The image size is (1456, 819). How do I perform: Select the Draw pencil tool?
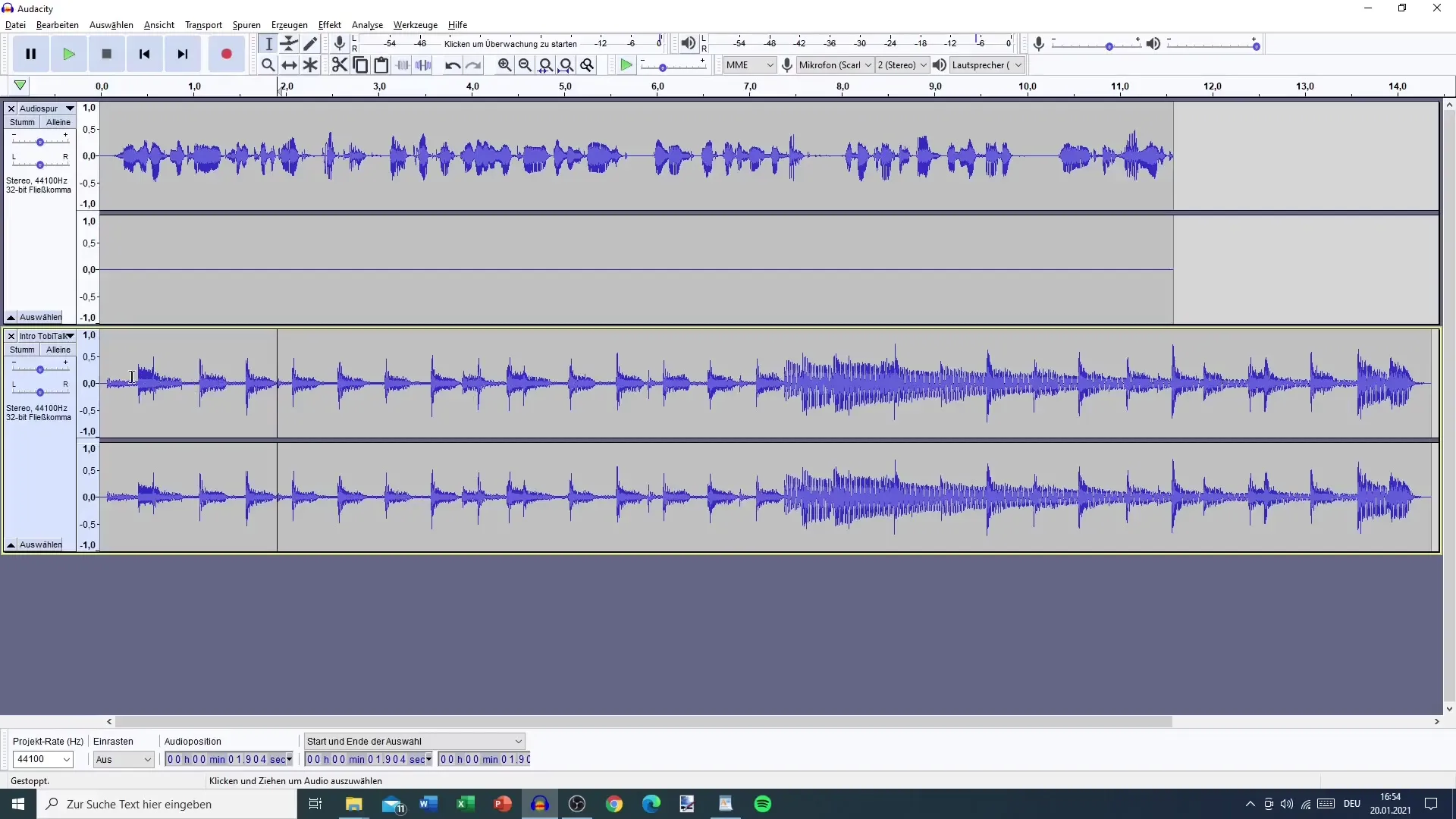310,43
